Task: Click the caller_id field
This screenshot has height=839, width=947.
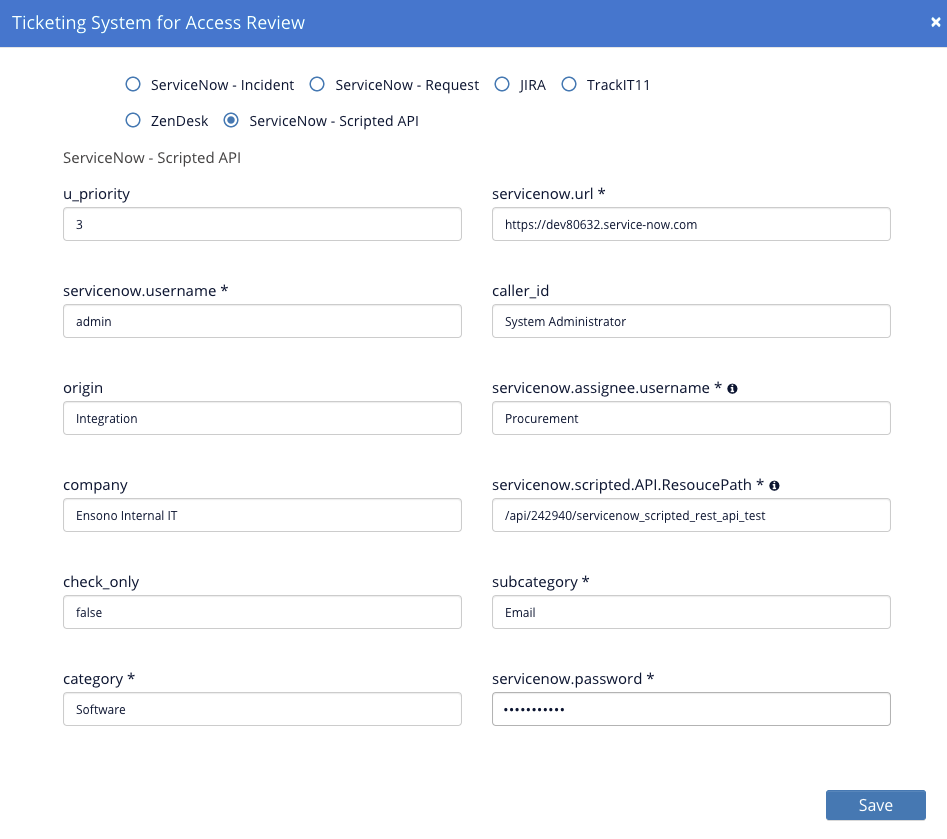Action: pyautogui.click(x=691, y=321)
